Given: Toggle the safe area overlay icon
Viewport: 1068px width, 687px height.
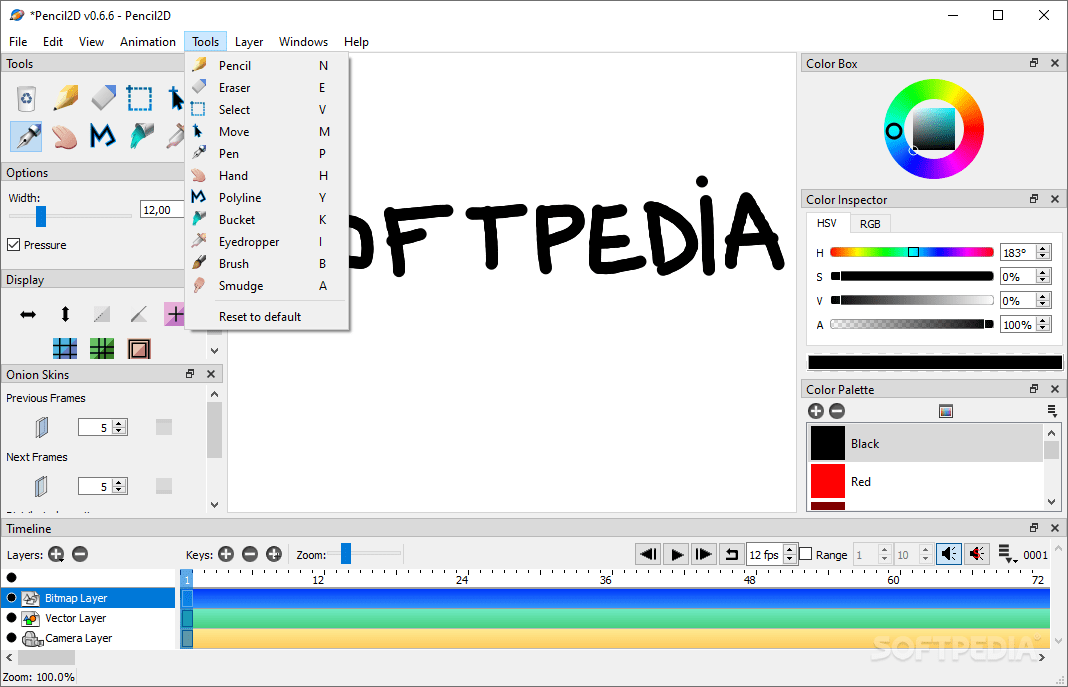Looking at the screenshot, I should click(x=139, y=349).
